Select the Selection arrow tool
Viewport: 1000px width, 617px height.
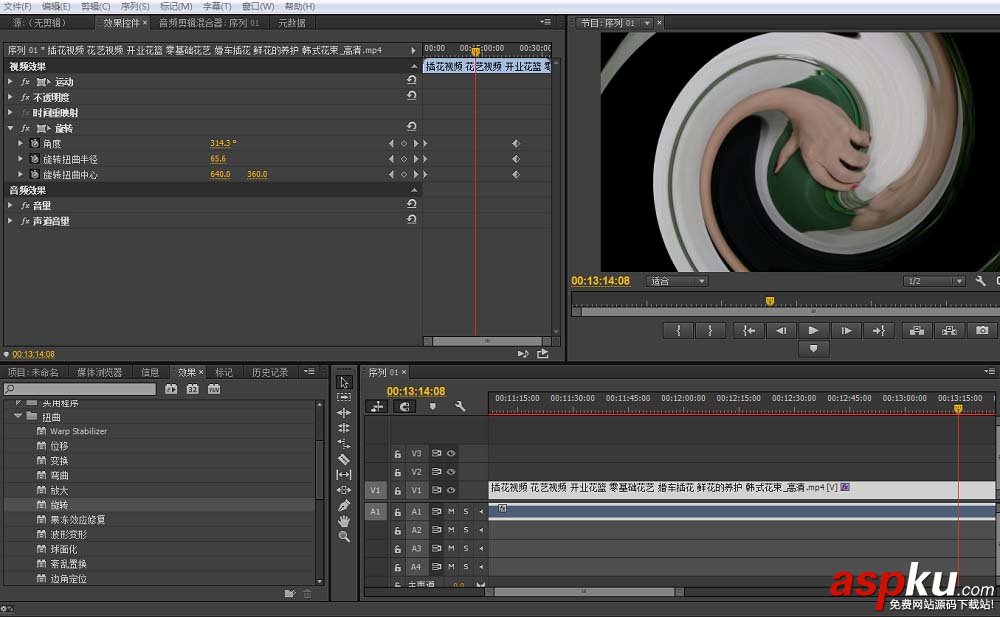pos(344,382)
